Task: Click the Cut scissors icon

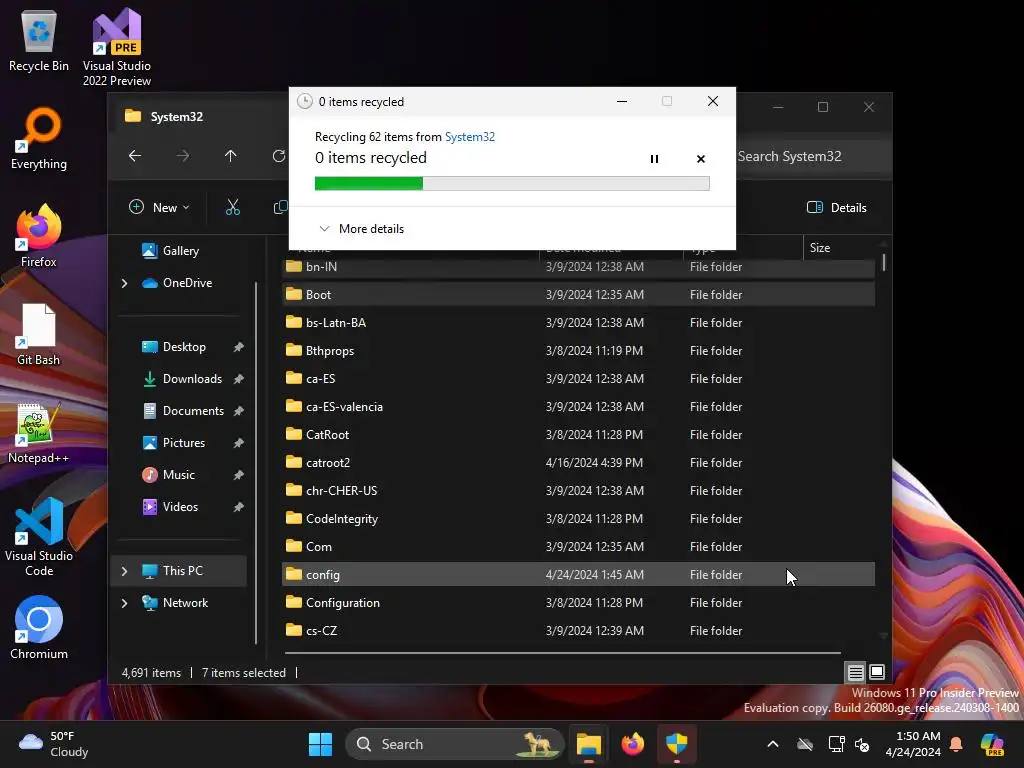Action: 232,208
